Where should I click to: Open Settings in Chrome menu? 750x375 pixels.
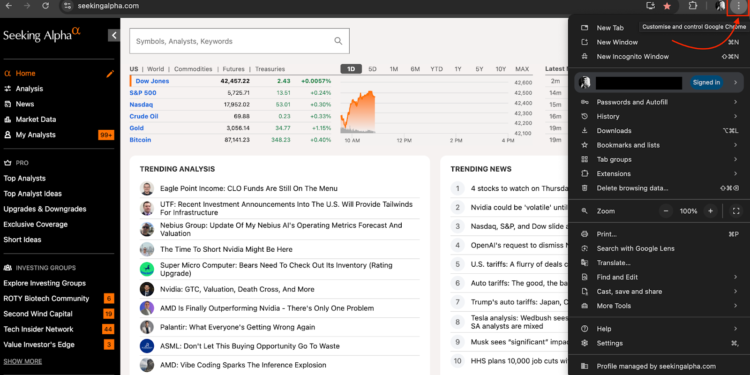click(x=659, y=343)
